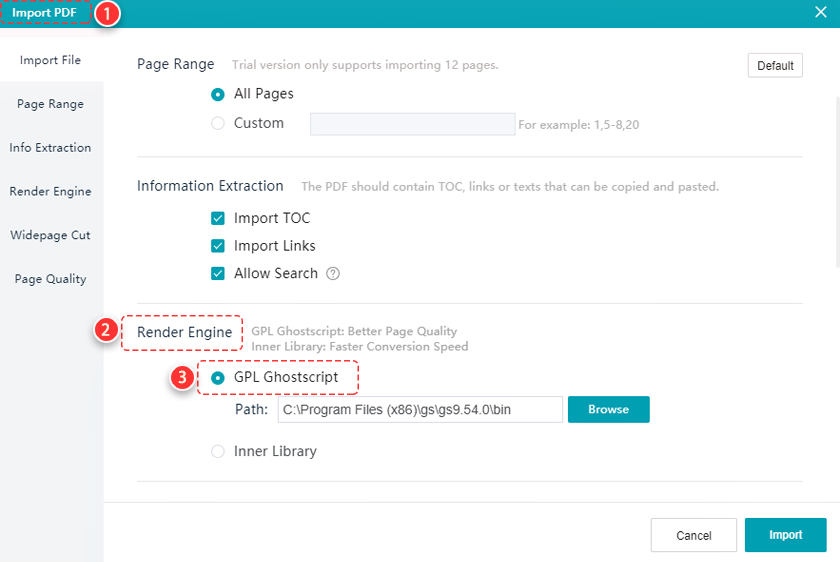Click the custom page range text field
This screenshot has width=840, height=562.
point(412,124)
